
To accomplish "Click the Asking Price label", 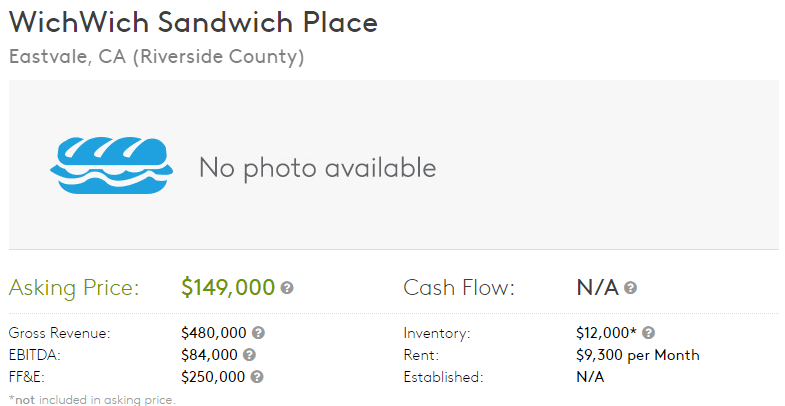I will click(74, 288).
